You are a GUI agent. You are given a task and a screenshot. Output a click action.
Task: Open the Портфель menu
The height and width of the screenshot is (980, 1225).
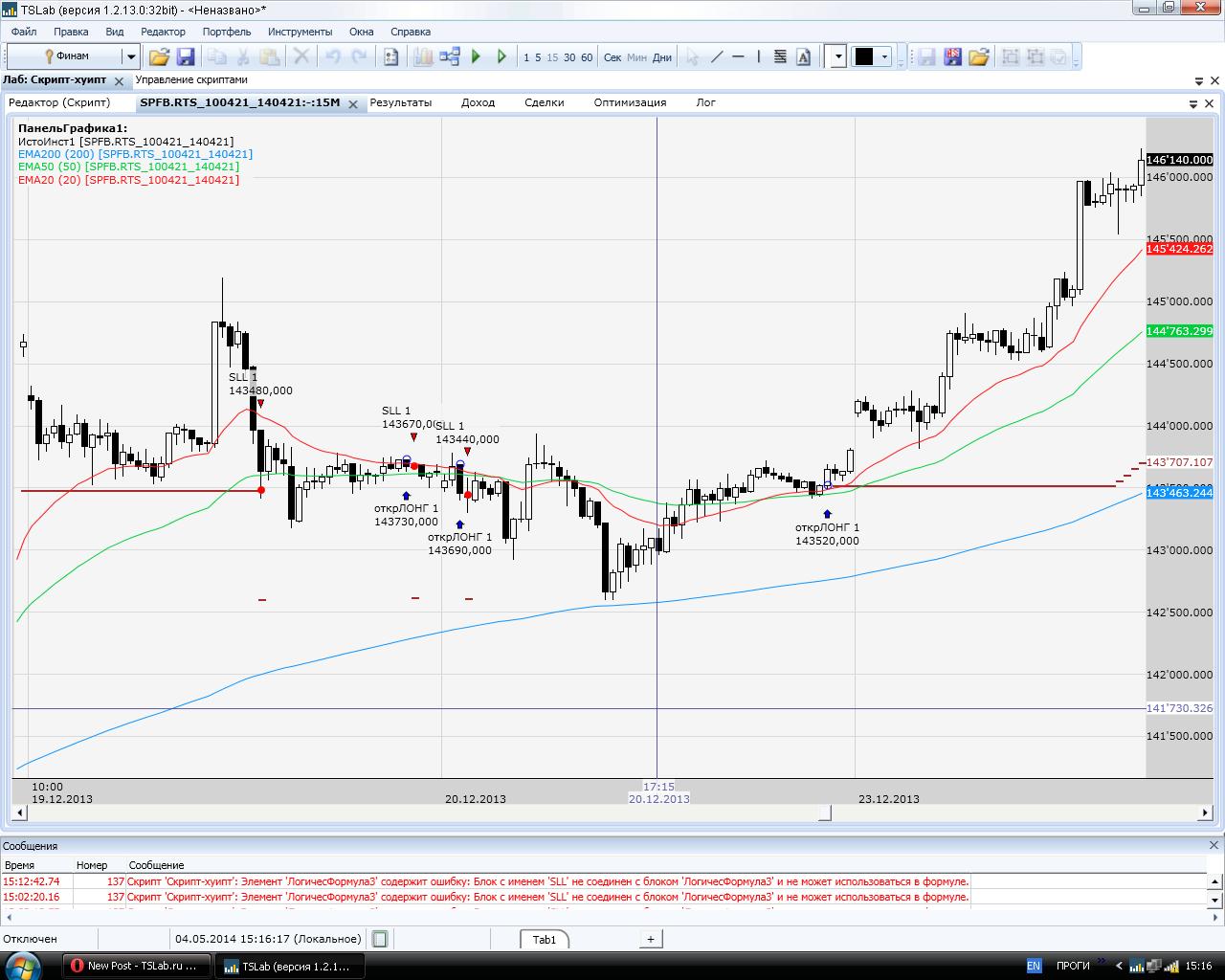[x=227, y=32]
